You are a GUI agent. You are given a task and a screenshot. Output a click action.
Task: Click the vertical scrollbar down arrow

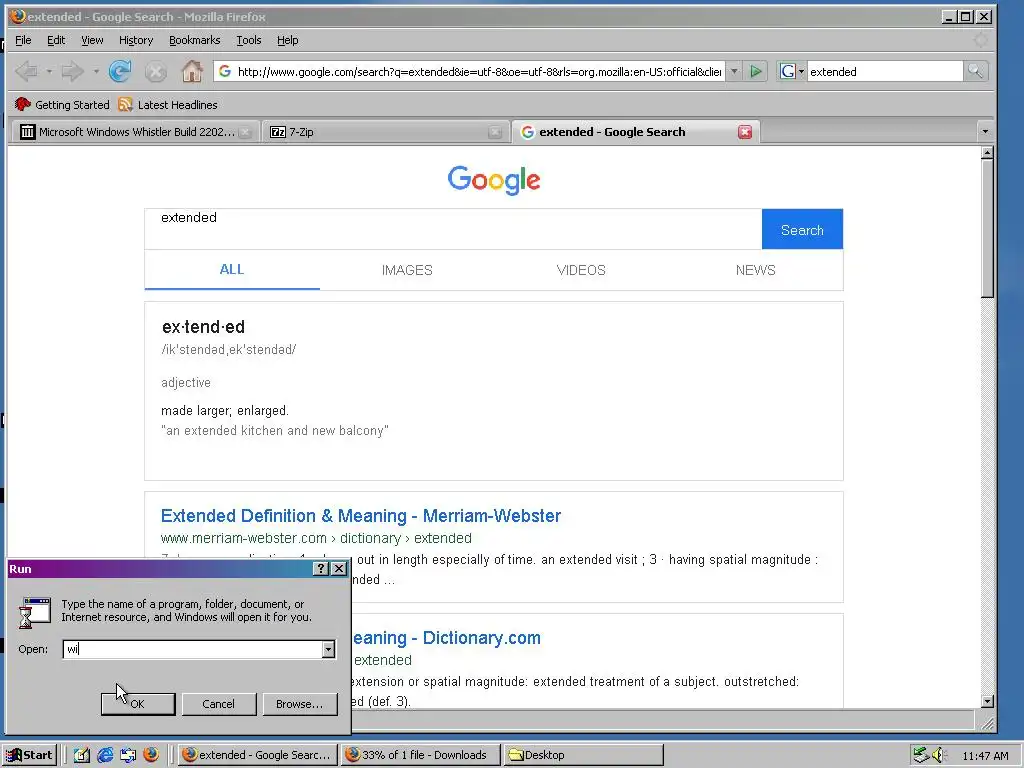point(987,701)
